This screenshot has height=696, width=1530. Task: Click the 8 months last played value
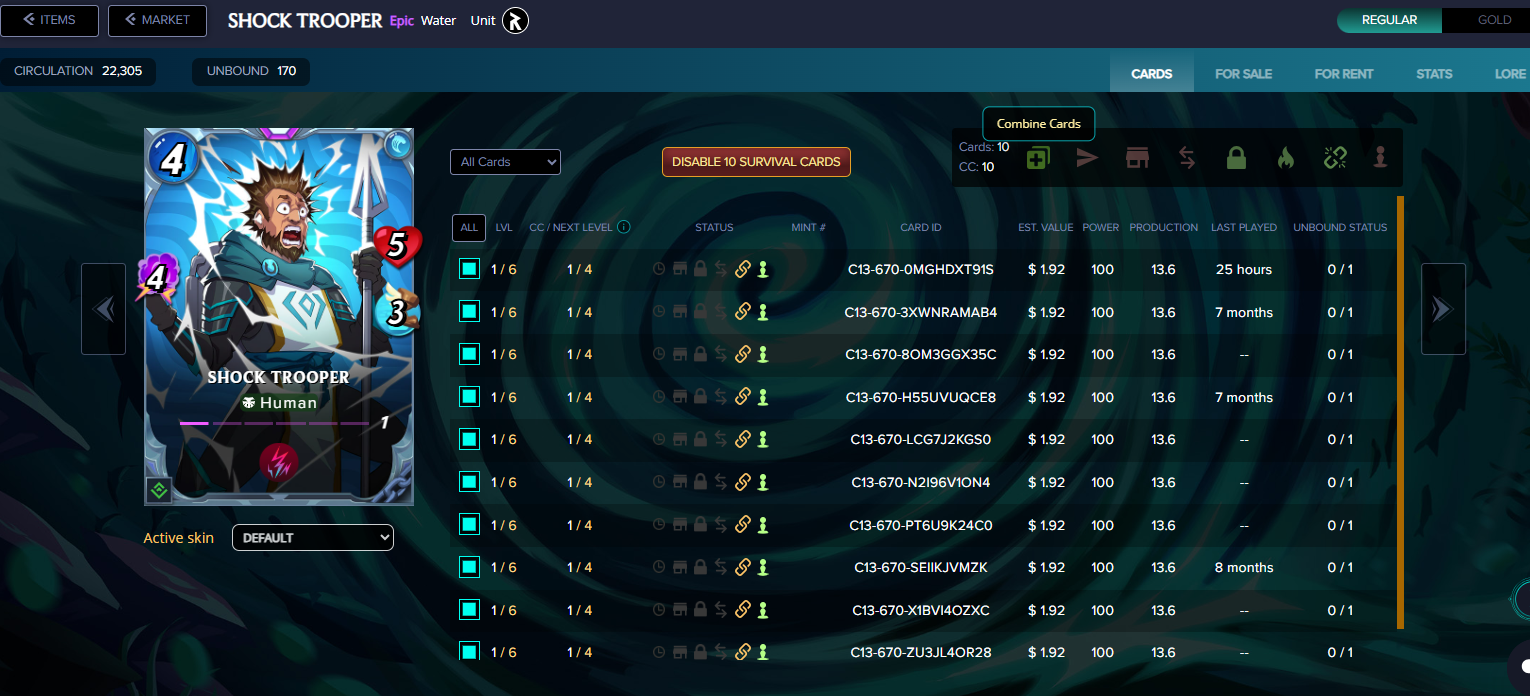[1244, 567]
